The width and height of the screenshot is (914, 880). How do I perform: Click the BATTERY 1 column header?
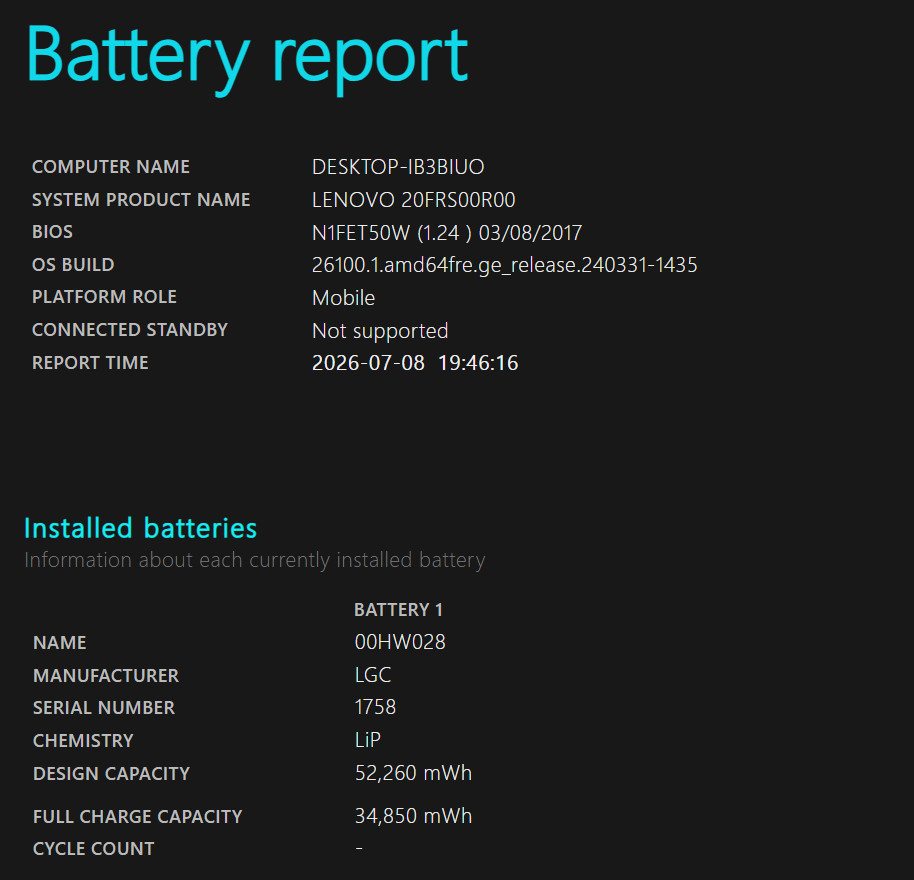pyautogui.click(x=399, y=610)
